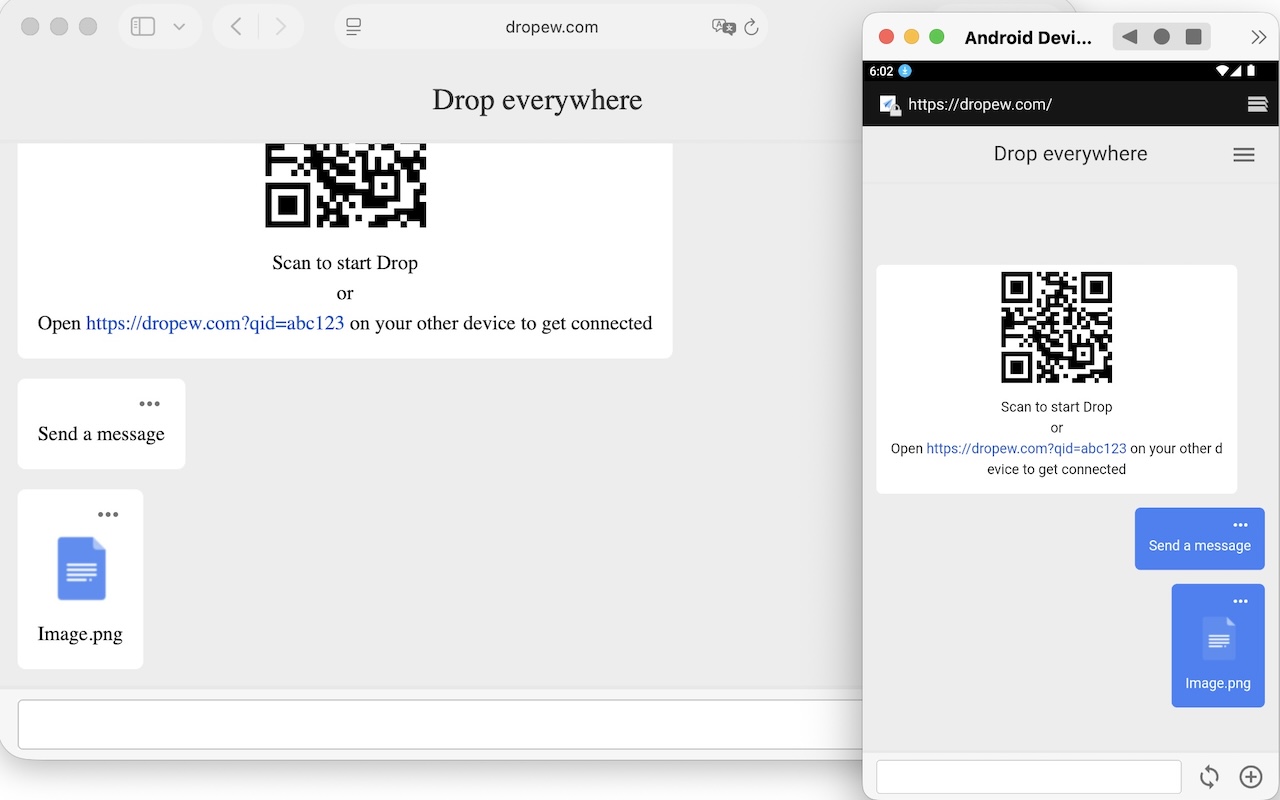Focus the desktop message input field

pyautogui.click(x=440, y=724)
